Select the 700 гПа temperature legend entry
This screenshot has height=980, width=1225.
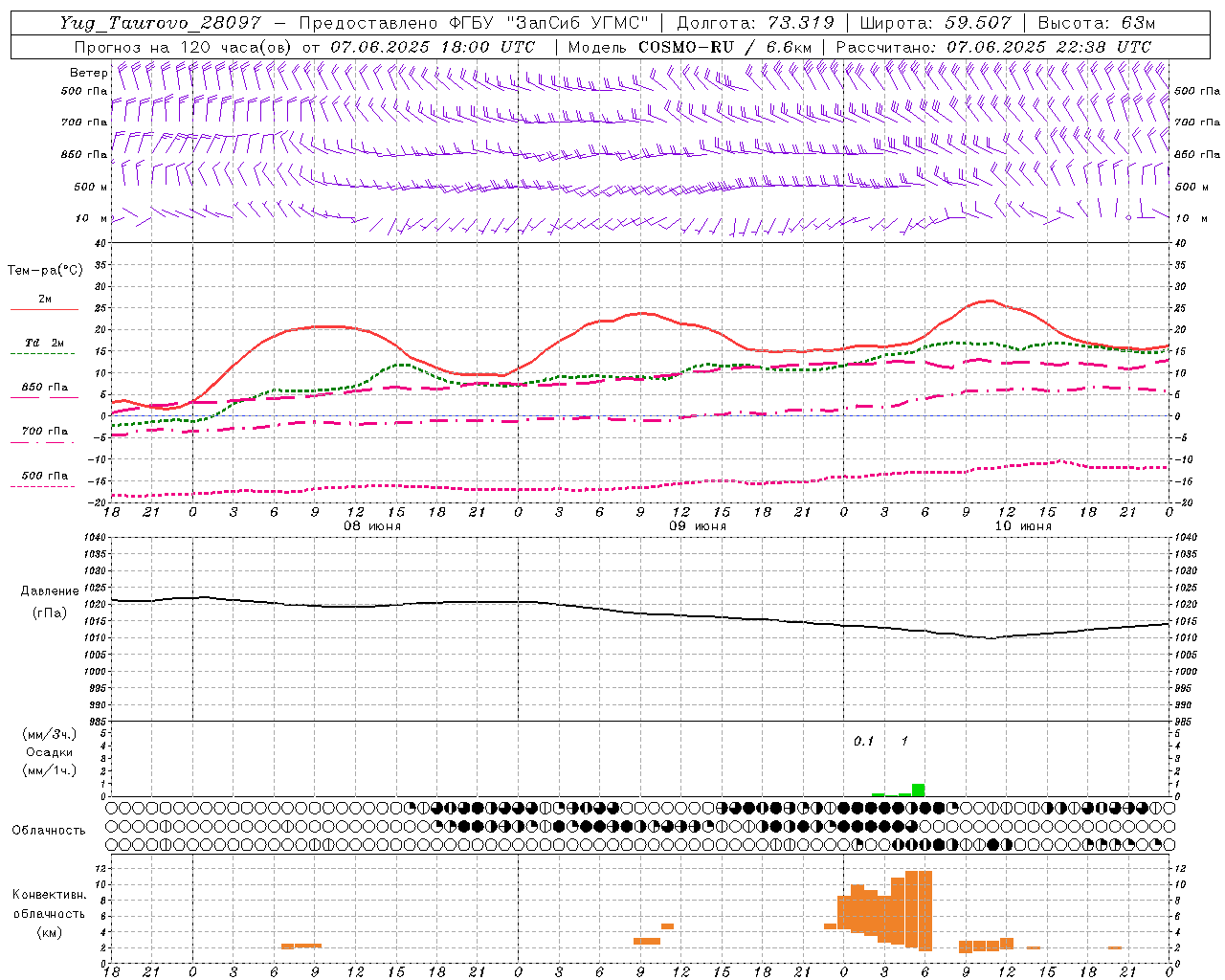[x=45, y=432]
